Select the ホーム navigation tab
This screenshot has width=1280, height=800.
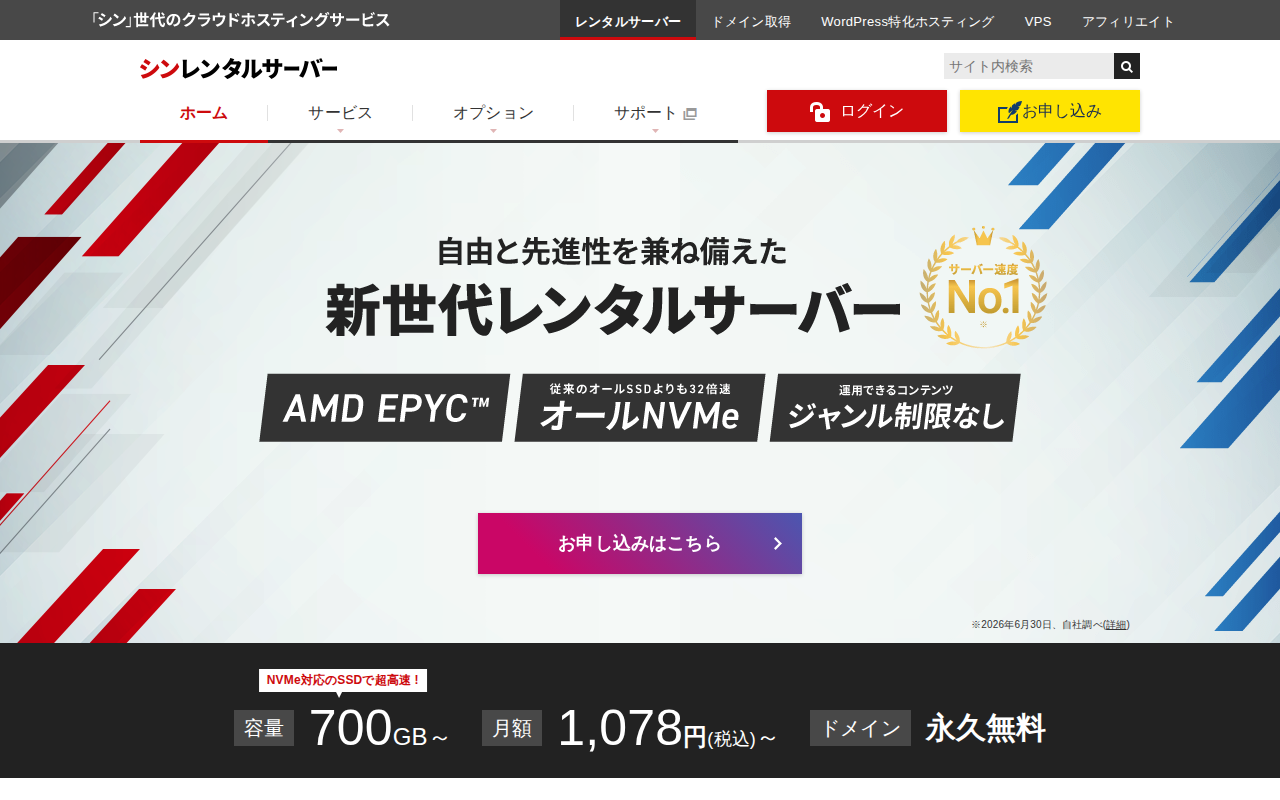click(x=204, y=114)
